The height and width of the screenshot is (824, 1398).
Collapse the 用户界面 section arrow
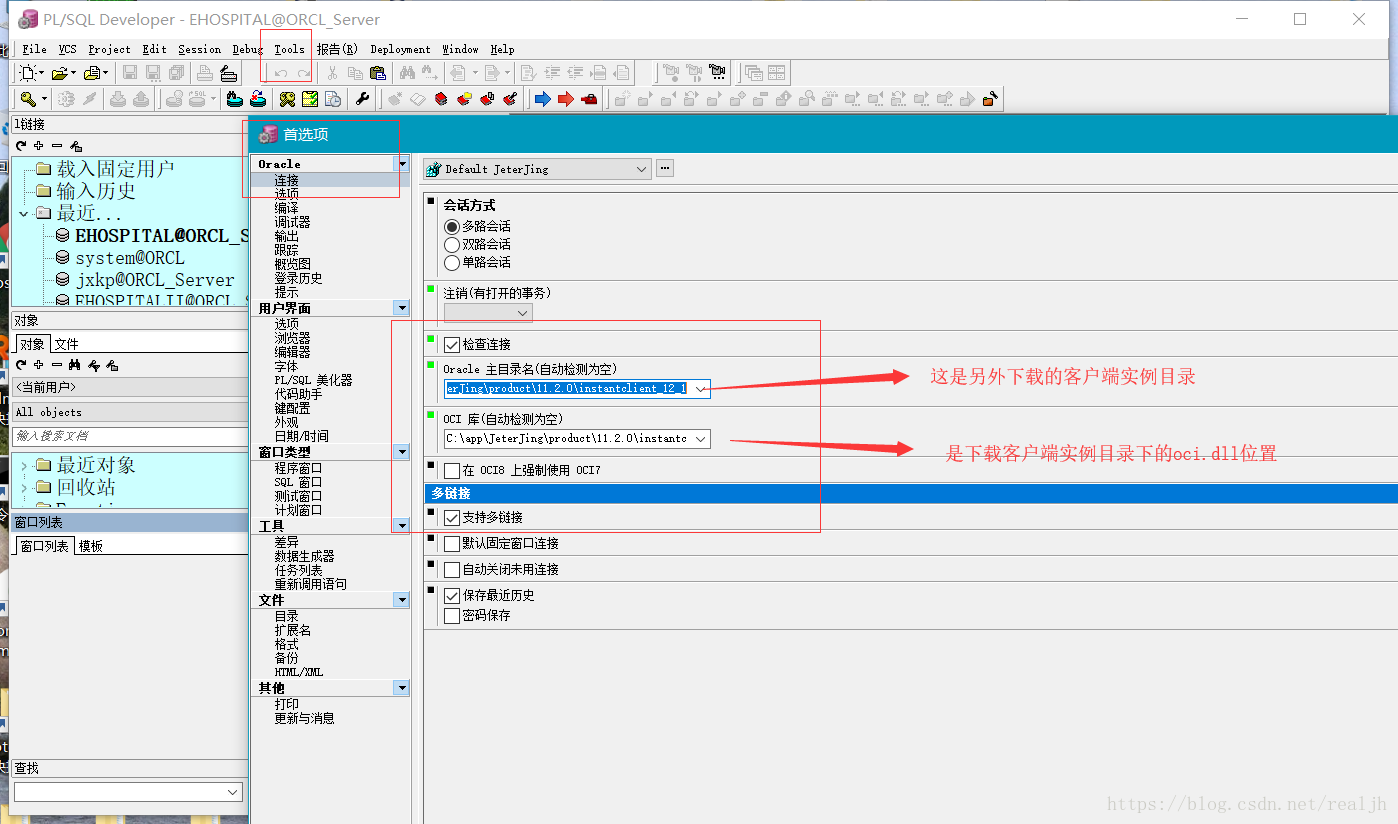pos(402,309)
